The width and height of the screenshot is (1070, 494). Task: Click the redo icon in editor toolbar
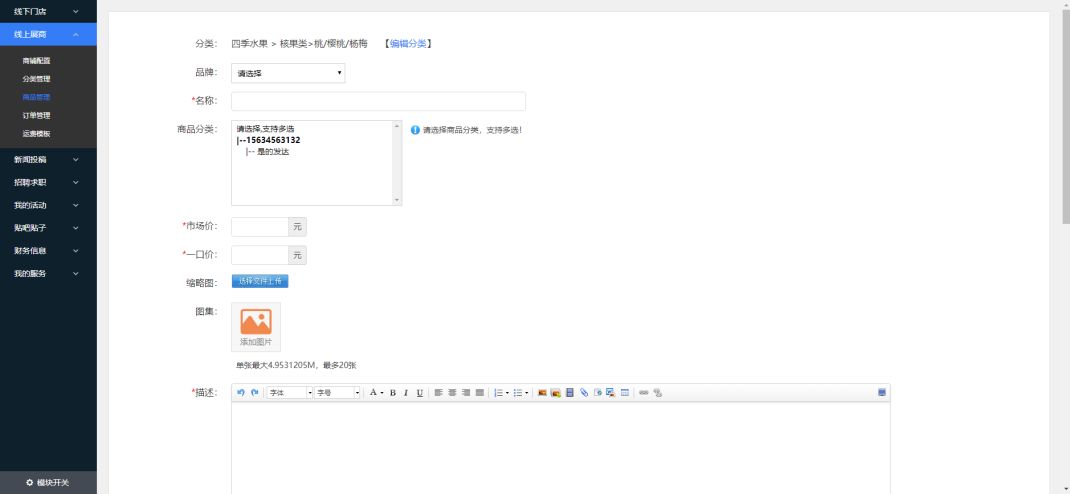coord(254,393)
